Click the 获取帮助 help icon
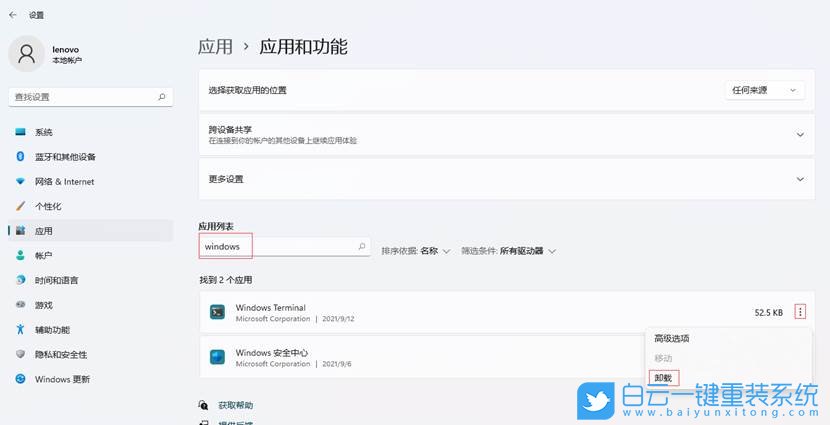Screen dimensions: 830x425 [x=203, y=405]
